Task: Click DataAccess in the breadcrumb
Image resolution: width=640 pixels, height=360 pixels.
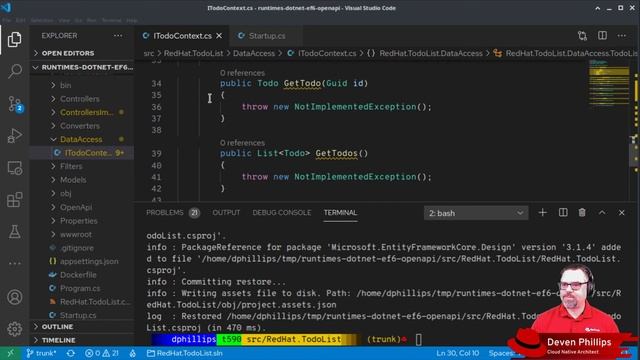Action: (253, 53)
